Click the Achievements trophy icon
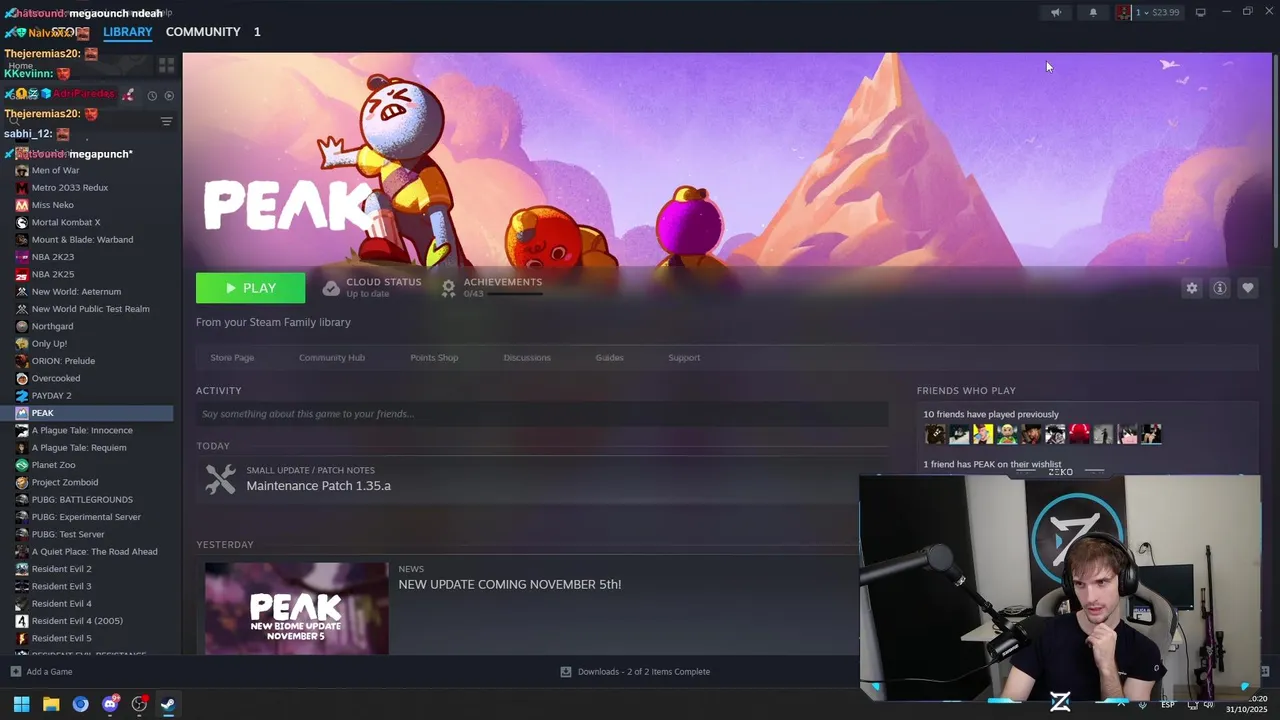 (449, 288)
